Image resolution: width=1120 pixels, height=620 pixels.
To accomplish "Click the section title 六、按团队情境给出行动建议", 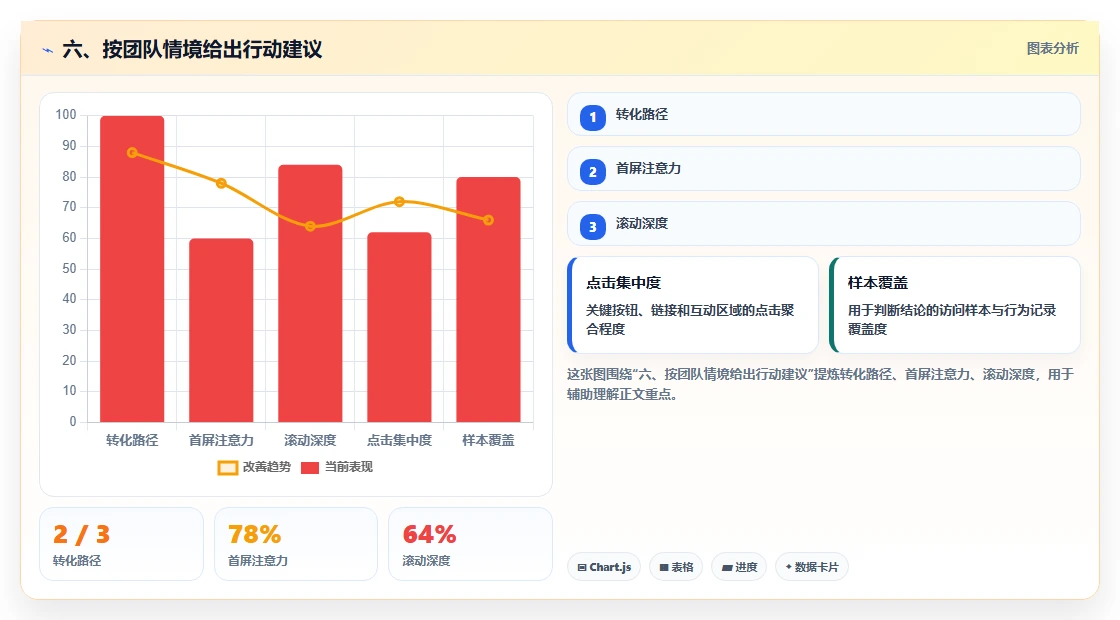I will pos(192,50).
